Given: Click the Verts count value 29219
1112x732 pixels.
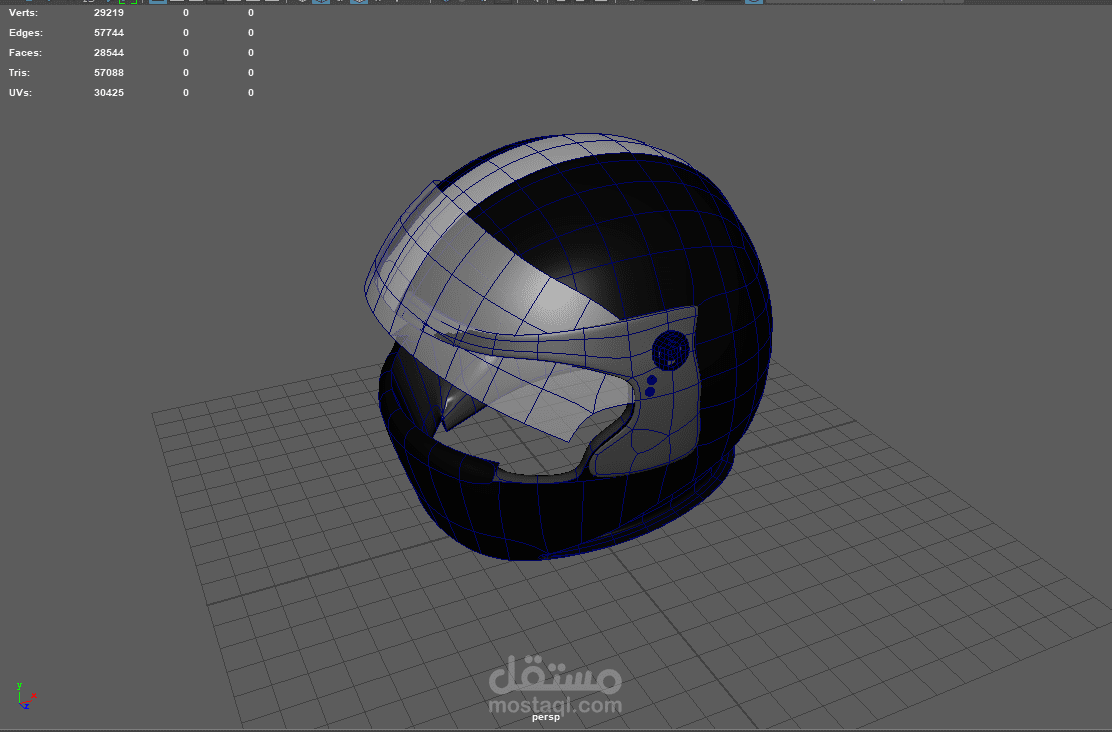Looking at the screenshot, I should click(109, 13).
